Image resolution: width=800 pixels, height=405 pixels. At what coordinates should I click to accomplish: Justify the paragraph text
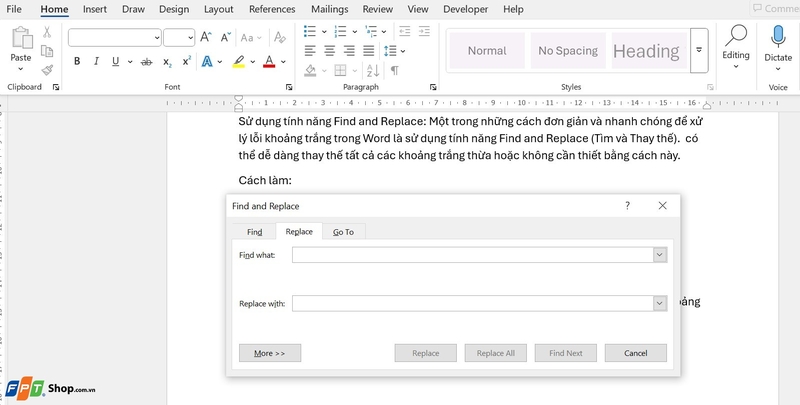click(368, 50)
